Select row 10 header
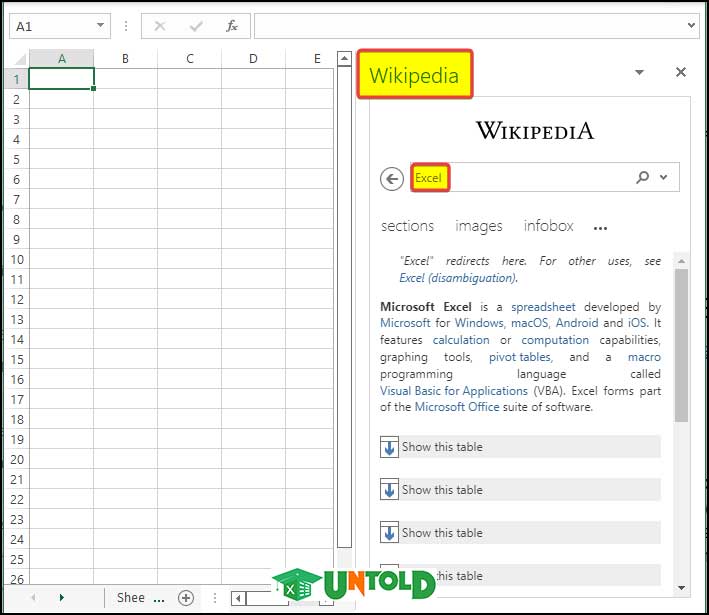Viewport: 709px width, 615px height. [17, 259]
